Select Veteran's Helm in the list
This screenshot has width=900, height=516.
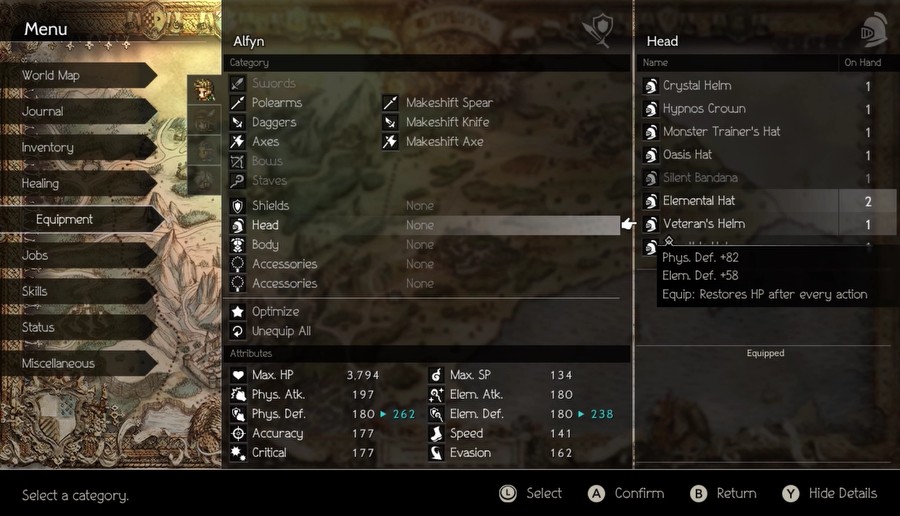pos(766,224)
